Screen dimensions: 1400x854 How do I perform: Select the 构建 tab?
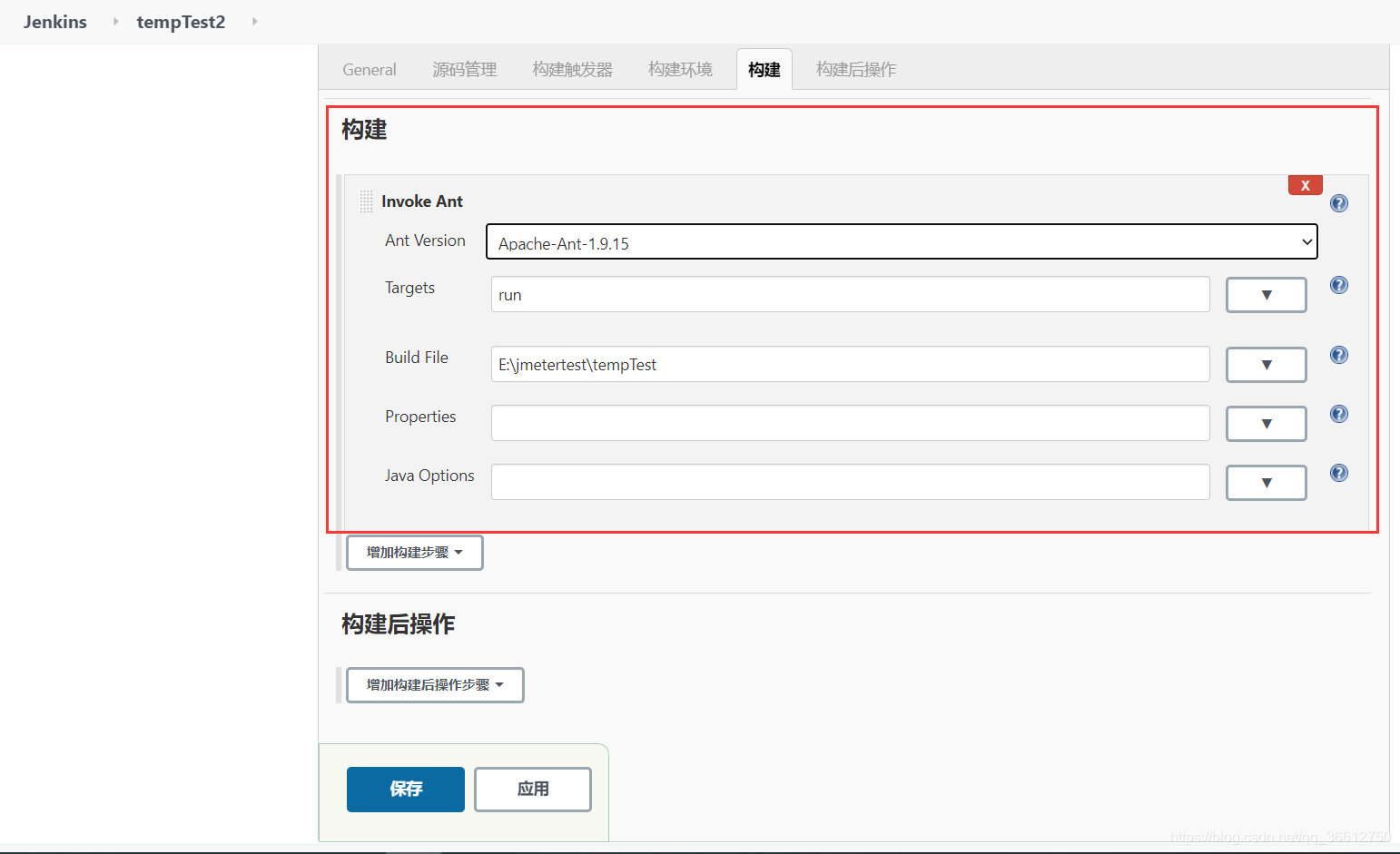coord(764,70)
